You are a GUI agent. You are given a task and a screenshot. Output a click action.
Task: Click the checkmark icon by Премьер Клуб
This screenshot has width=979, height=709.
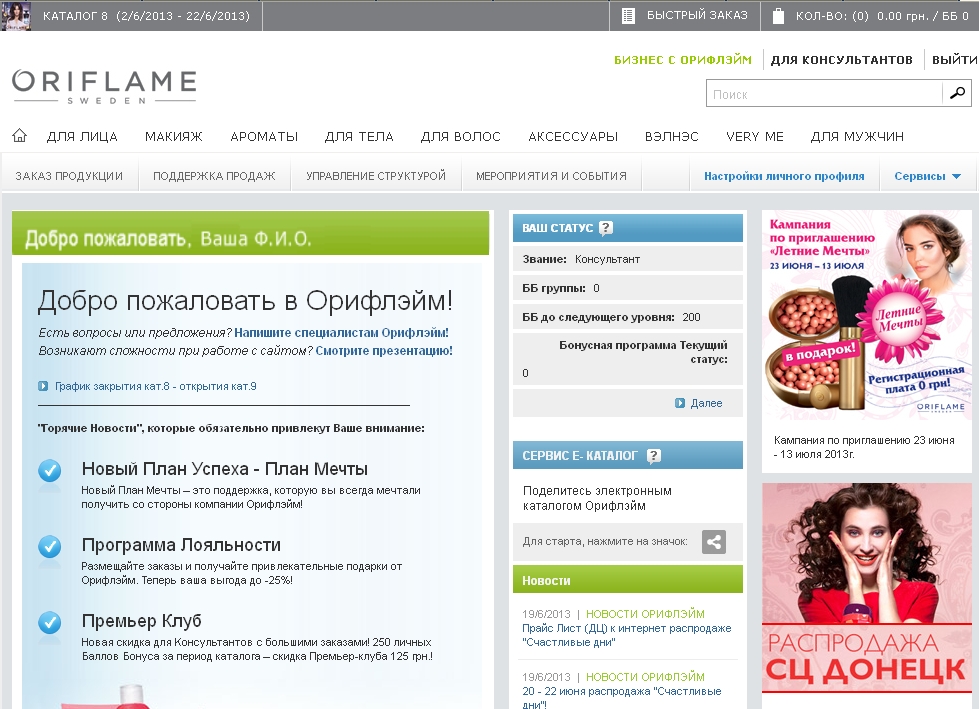tap(49, 622)
